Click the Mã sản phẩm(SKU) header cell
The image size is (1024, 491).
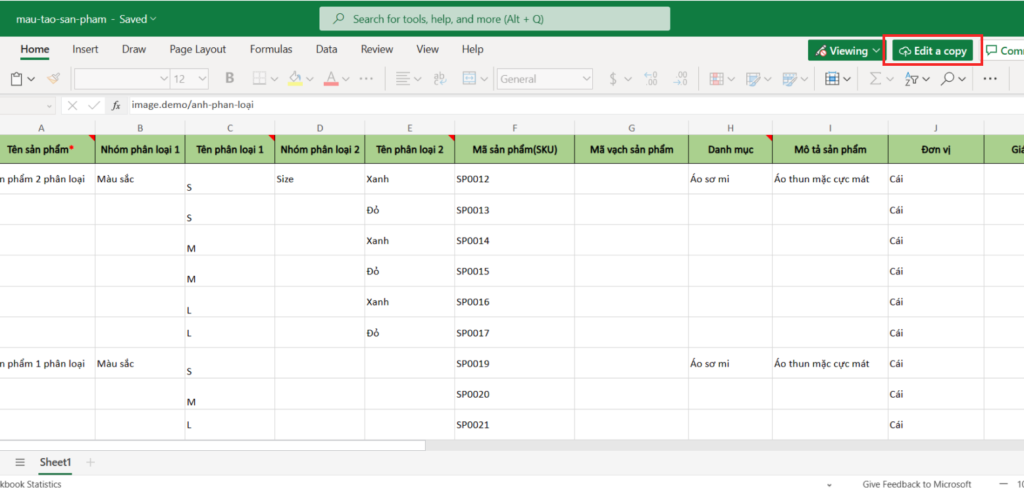tap(515, 150)
